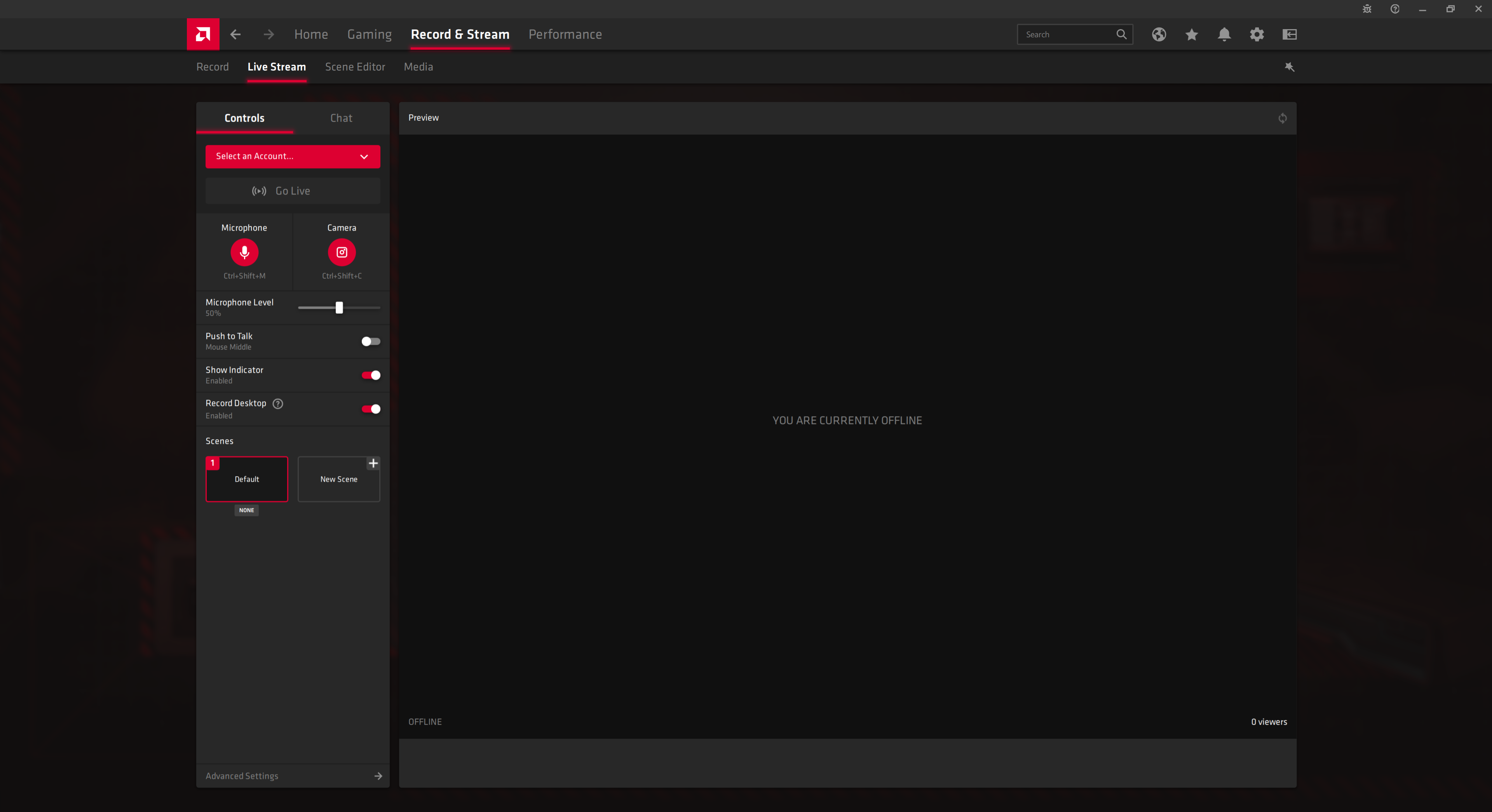
Task: Open settings via the gear icon
Action: (x=1256, y=34)
